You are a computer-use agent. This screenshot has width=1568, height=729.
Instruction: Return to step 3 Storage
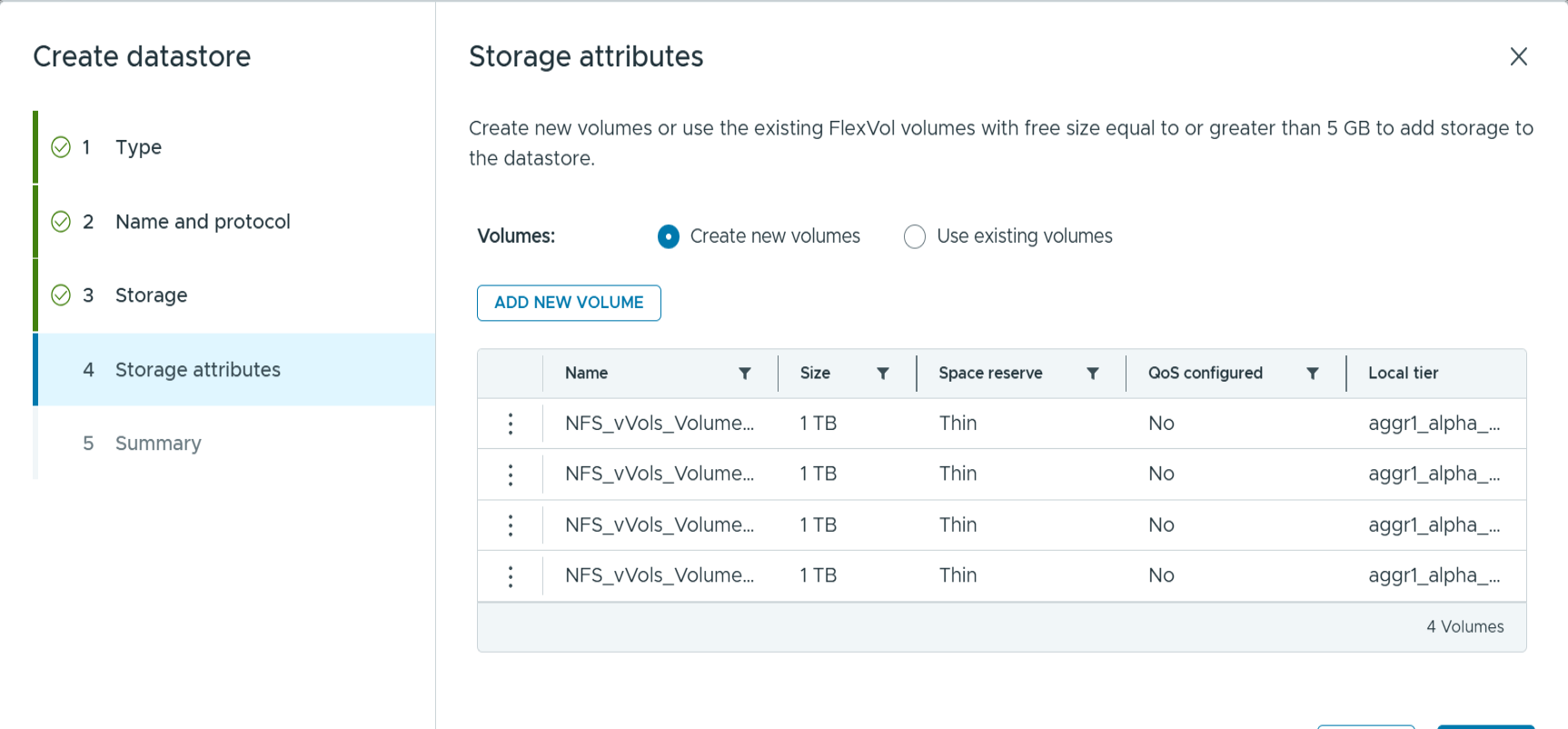(151, 295)
